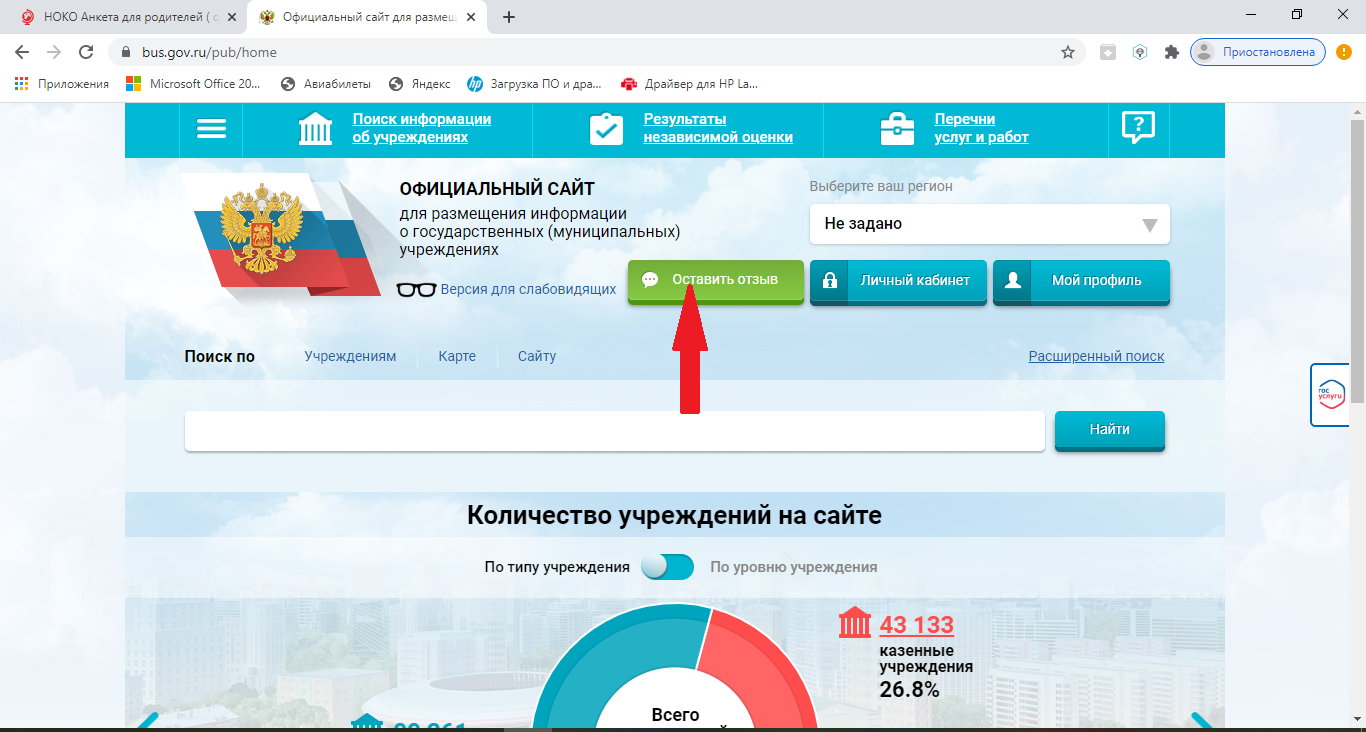Switch to the НОКО Анкета для родителей tab
This screenshot has width=1366, height=732.
click(128, 17)
